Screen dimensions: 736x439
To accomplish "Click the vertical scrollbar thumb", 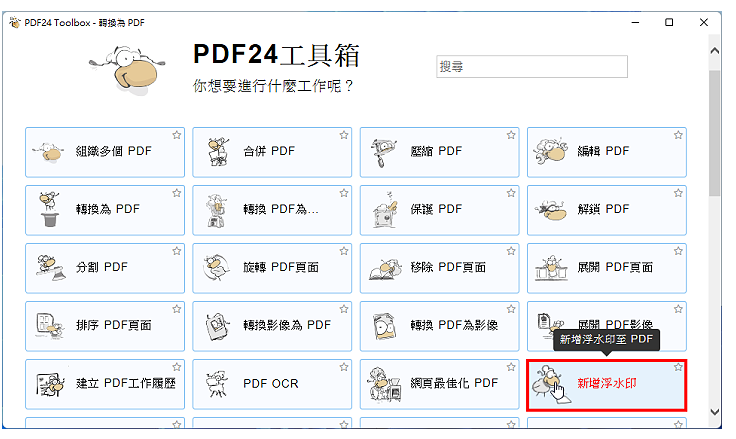I will point(715,133).
